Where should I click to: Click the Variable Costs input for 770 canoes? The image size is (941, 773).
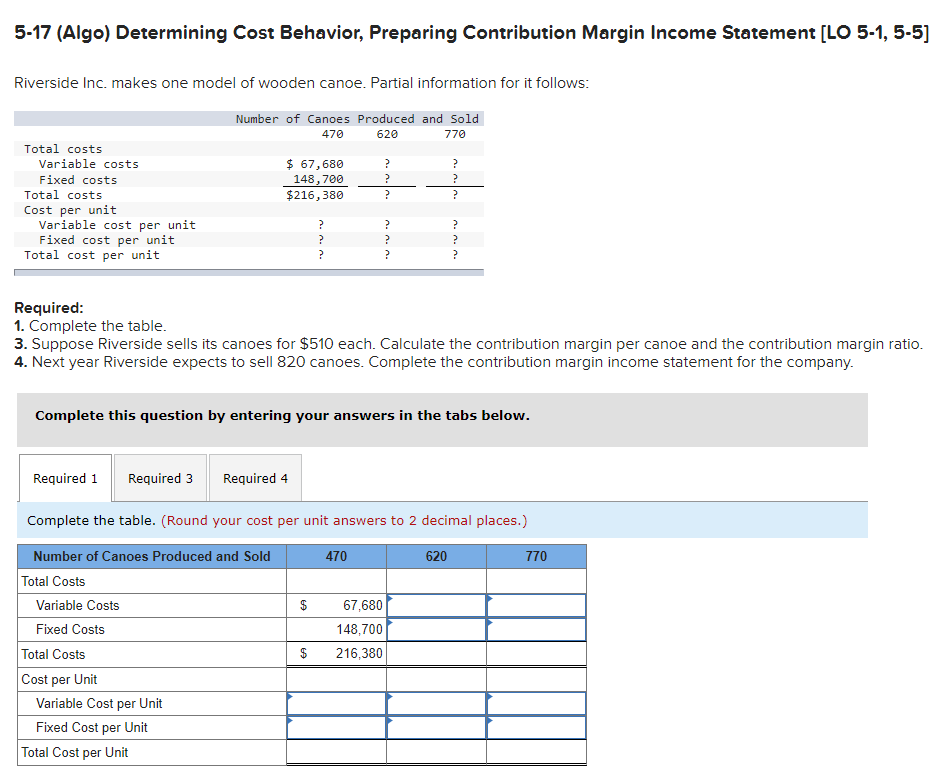tap(536, 604)
